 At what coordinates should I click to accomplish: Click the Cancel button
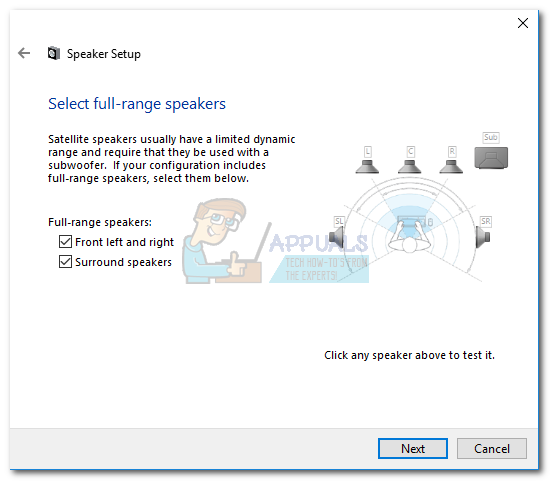point(492,448)
